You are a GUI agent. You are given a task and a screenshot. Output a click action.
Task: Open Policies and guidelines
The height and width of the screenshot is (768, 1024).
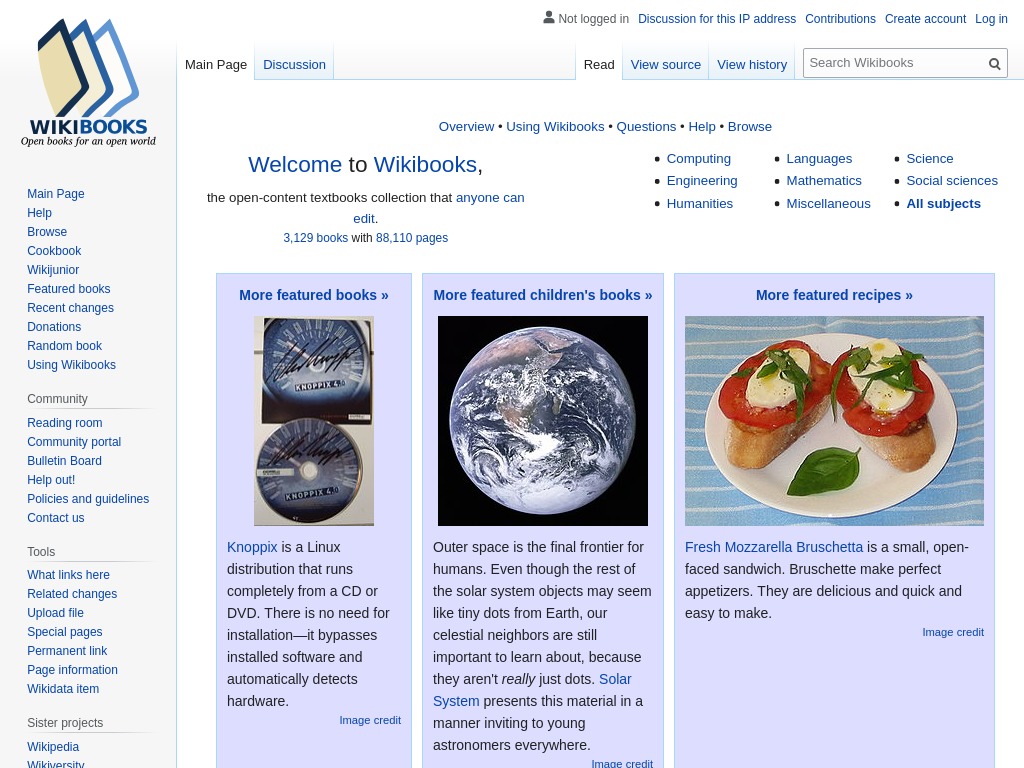click(88, 498)
